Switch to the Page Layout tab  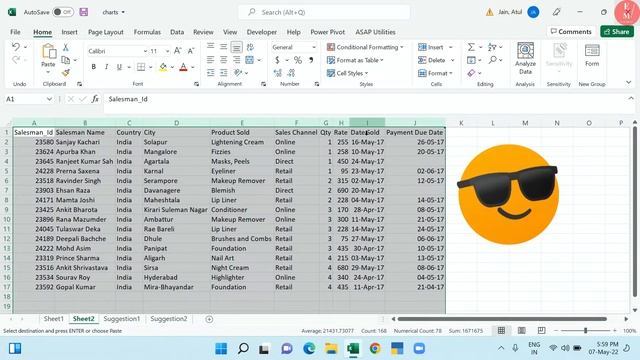(x=106, y=32)
